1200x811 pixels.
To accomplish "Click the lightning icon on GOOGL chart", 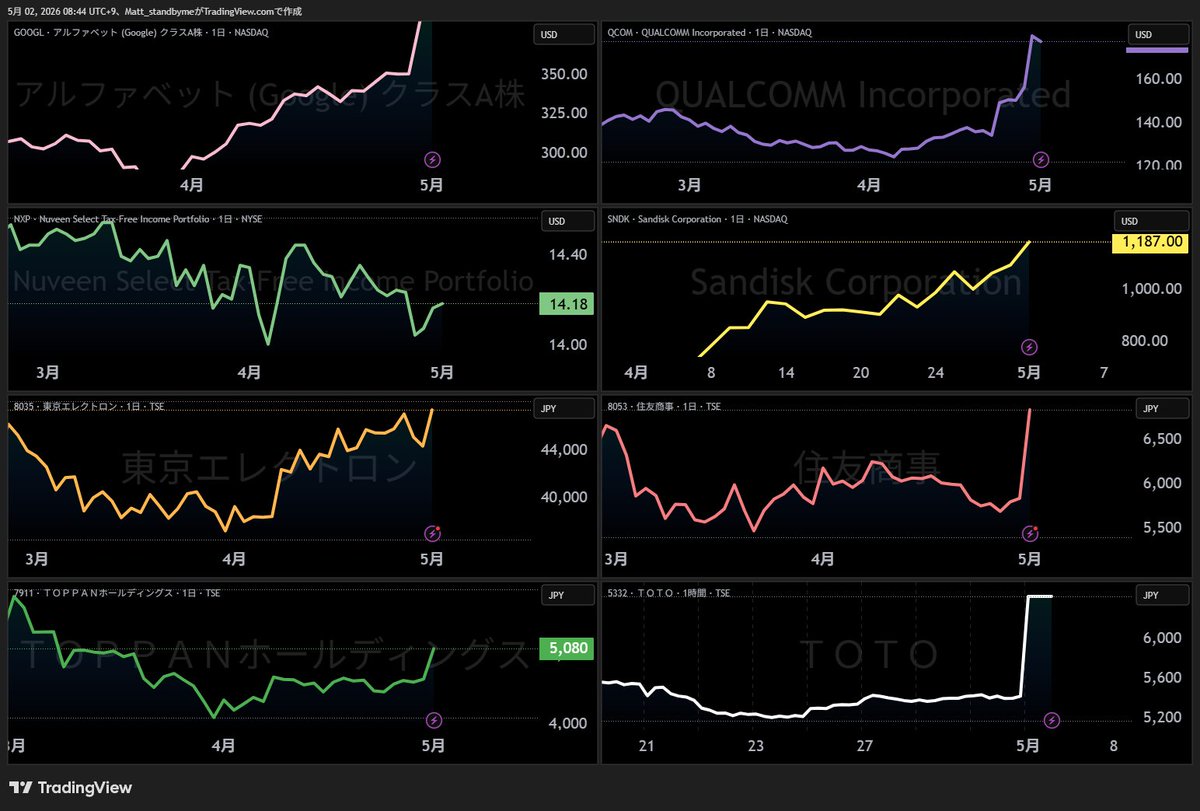I will click(x=433, y=158).
